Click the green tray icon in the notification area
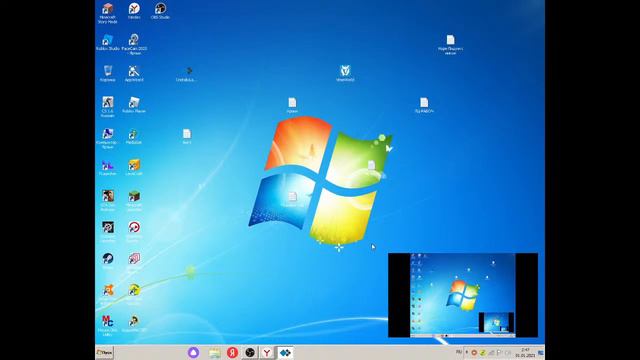The height and width of the screenshot is (360, 640). [x=483, y=352]
